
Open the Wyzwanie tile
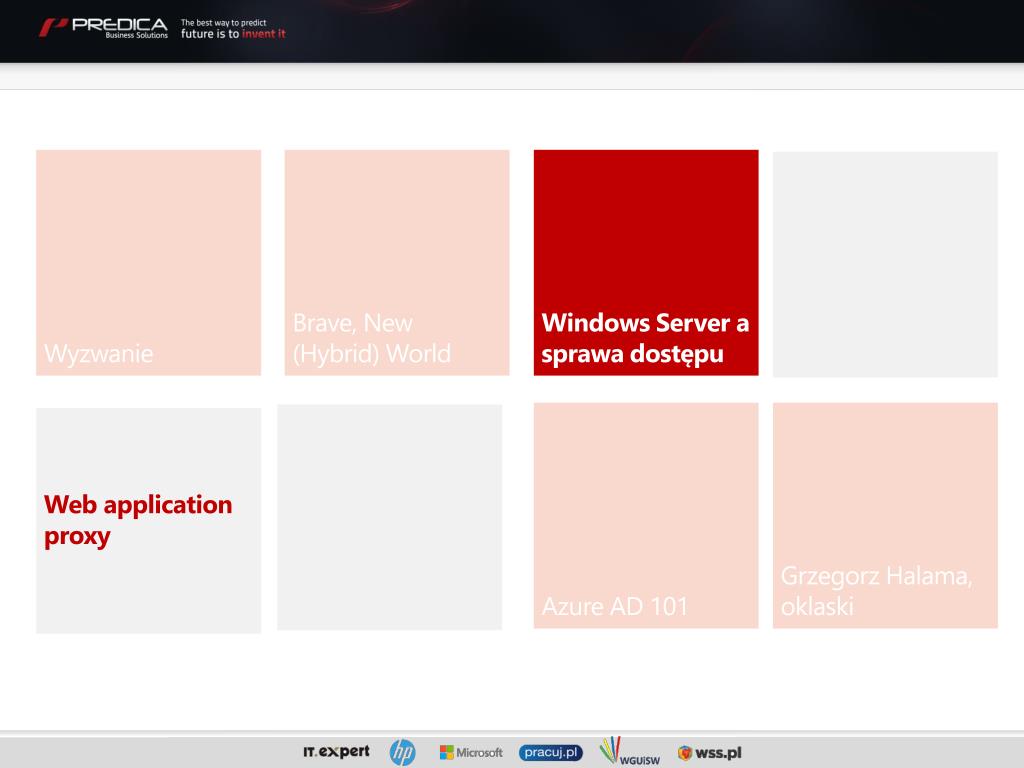[148, 263]
